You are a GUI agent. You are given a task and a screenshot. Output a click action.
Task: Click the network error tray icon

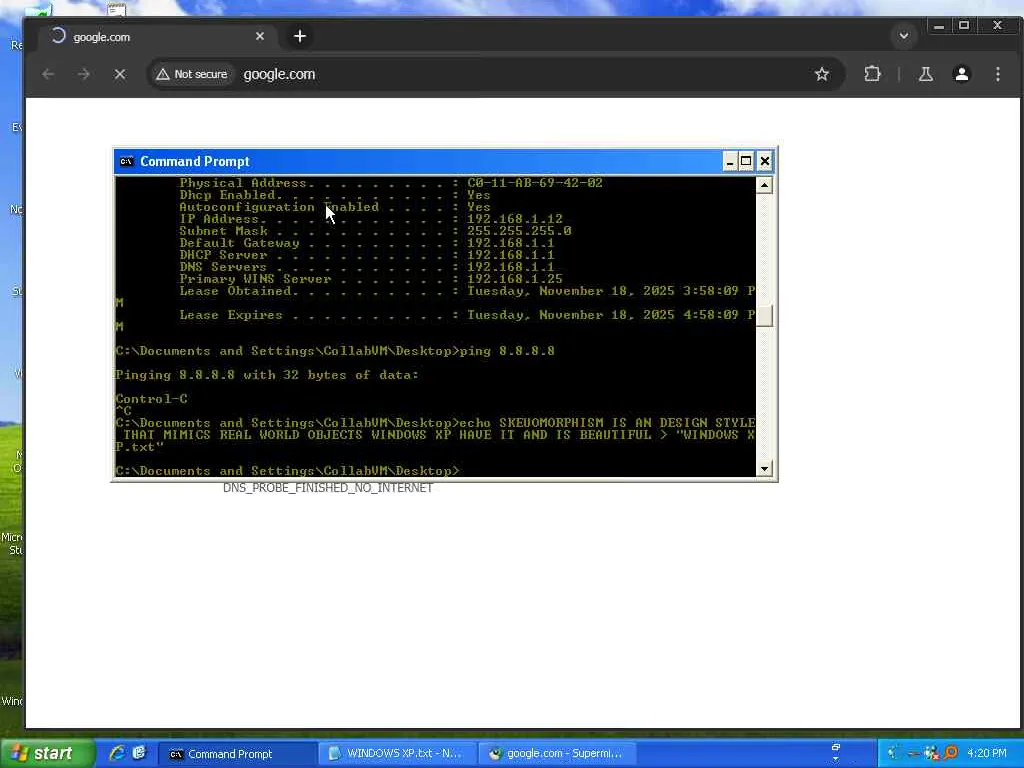pos(932,753)
